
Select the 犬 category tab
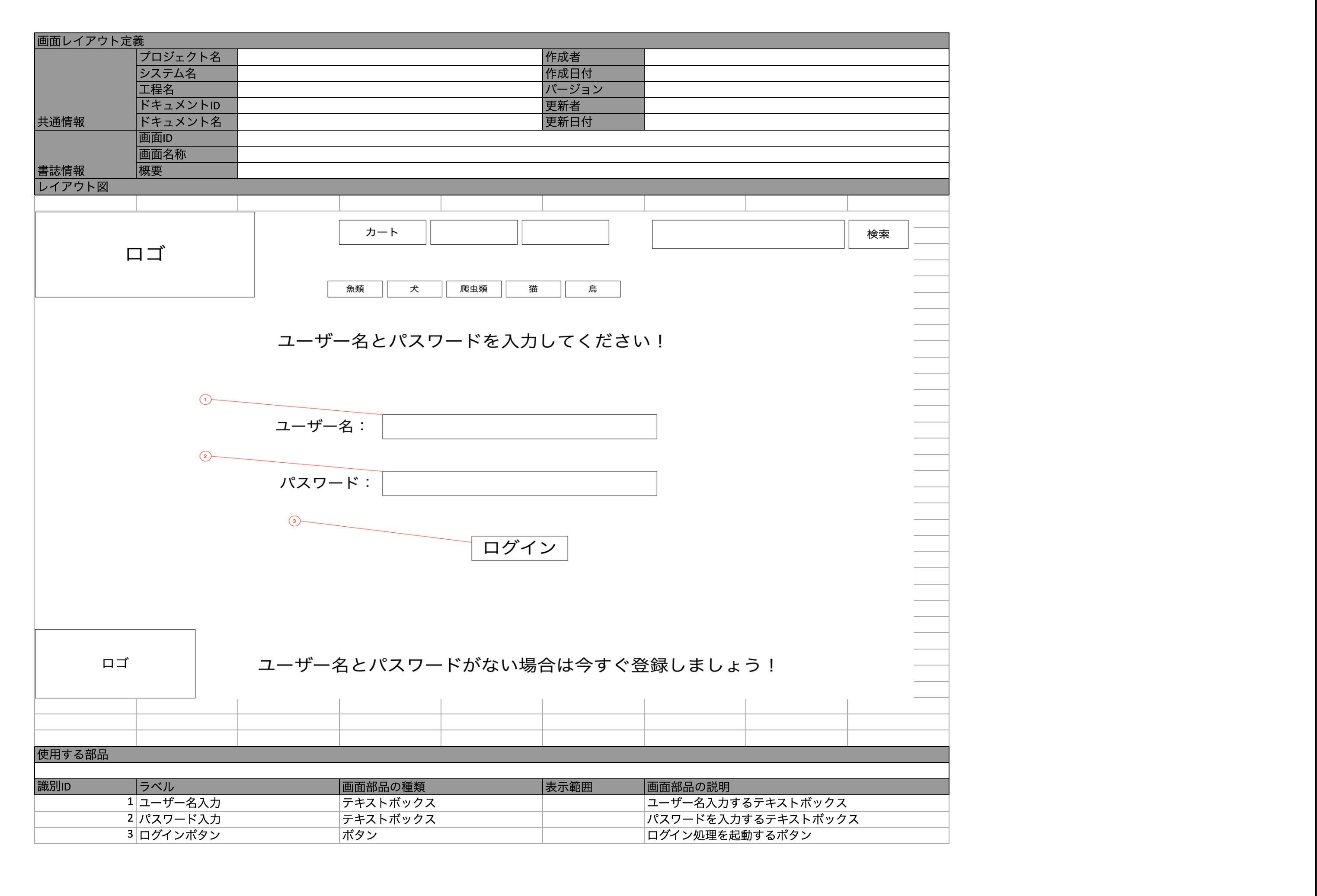(414, 289)
